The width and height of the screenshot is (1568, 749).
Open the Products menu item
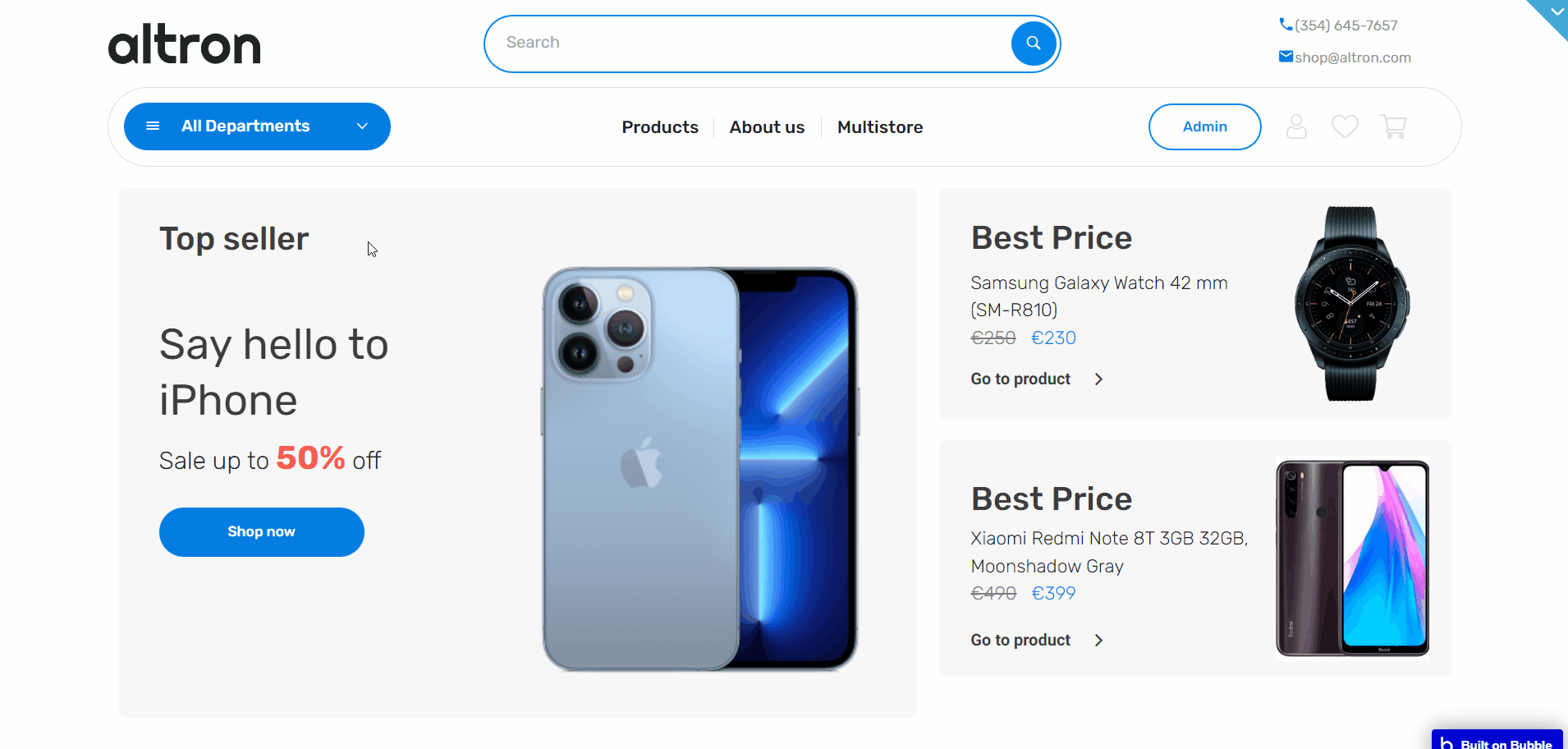pyautogui.click(x=660, y=127)
